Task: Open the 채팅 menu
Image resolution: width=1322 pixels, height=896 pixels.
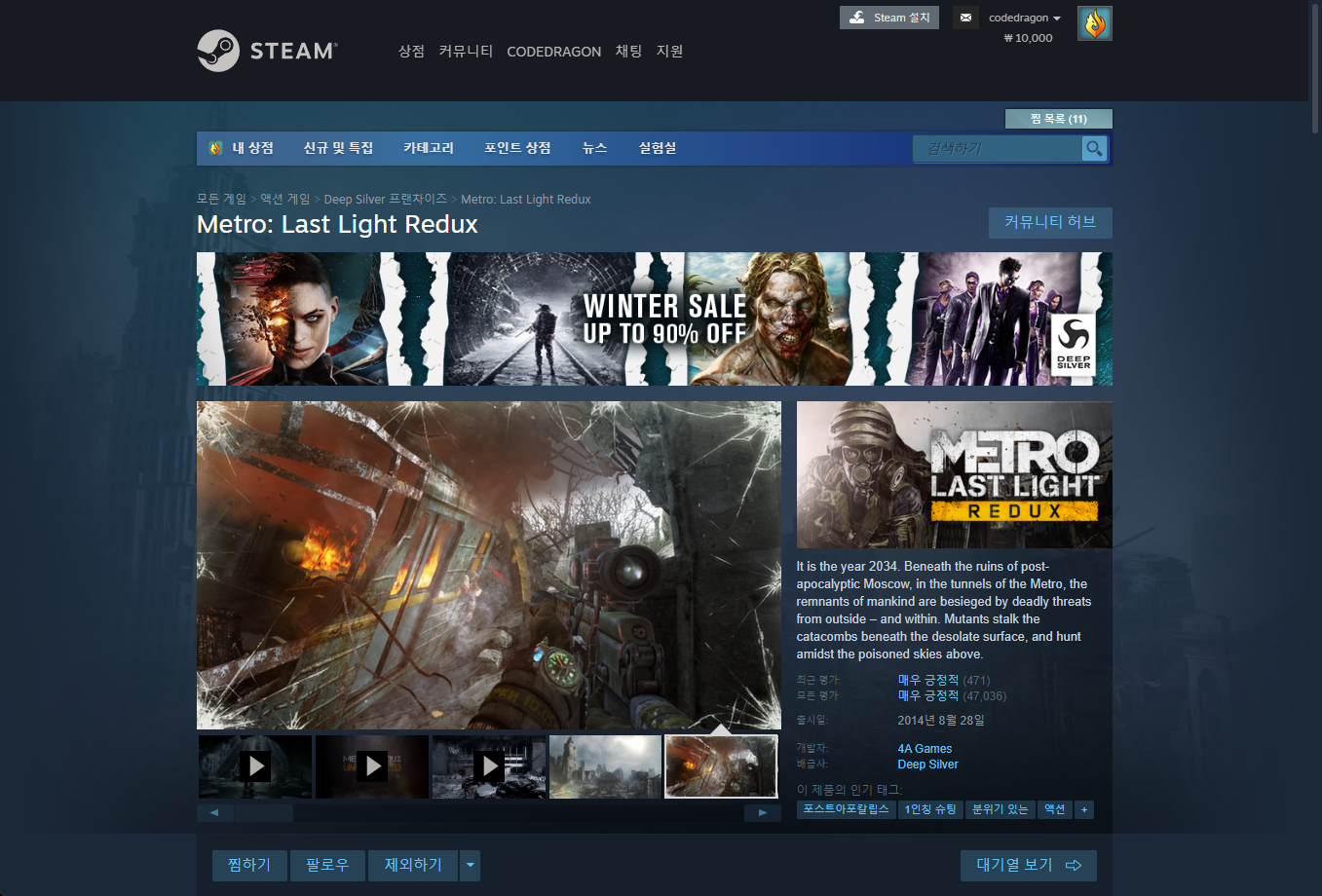Action: 628,51
